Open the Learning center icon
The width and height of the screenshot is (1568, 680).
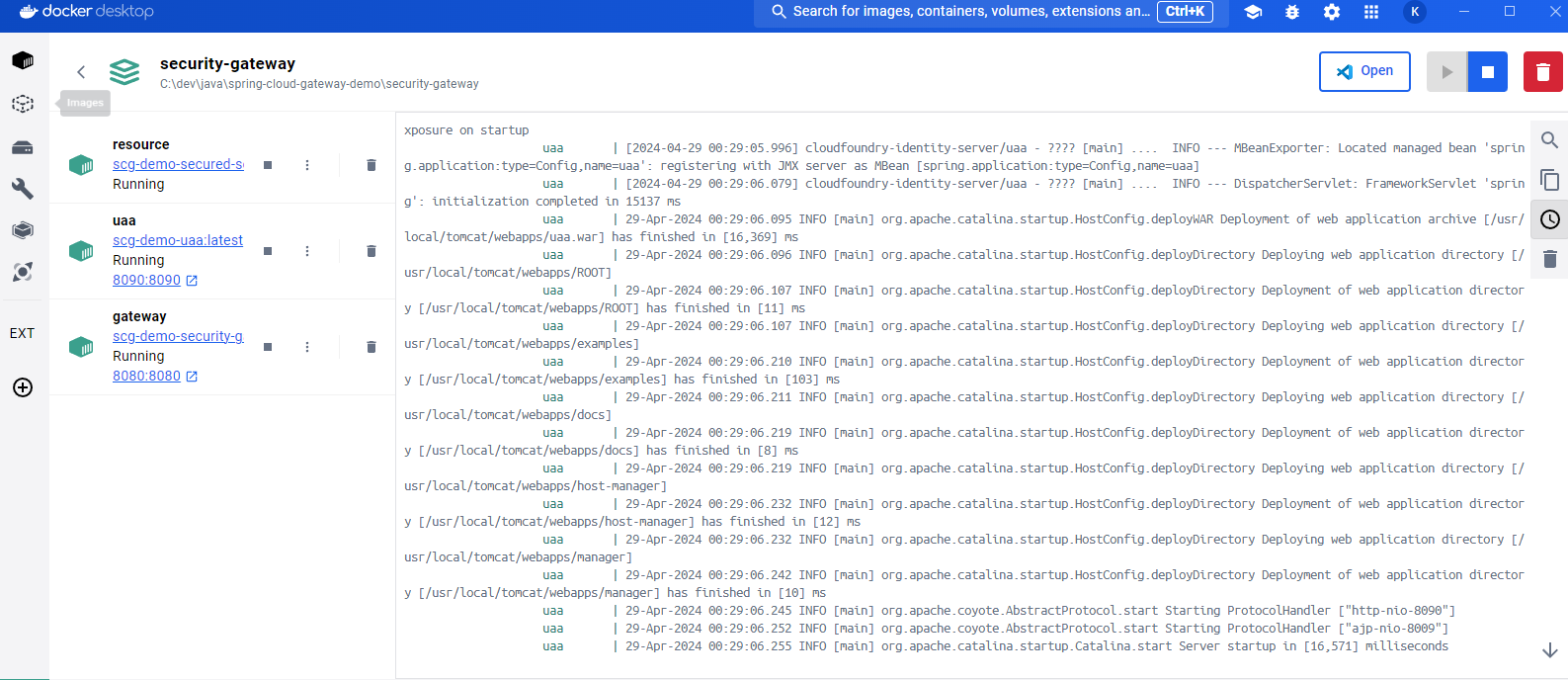pos(1253,12)
